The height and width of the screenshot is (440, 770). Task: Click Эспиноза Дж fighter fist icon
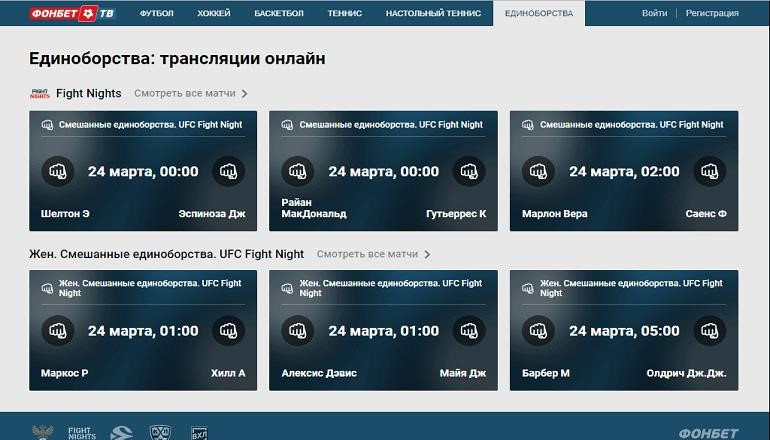tap(228, 171)
